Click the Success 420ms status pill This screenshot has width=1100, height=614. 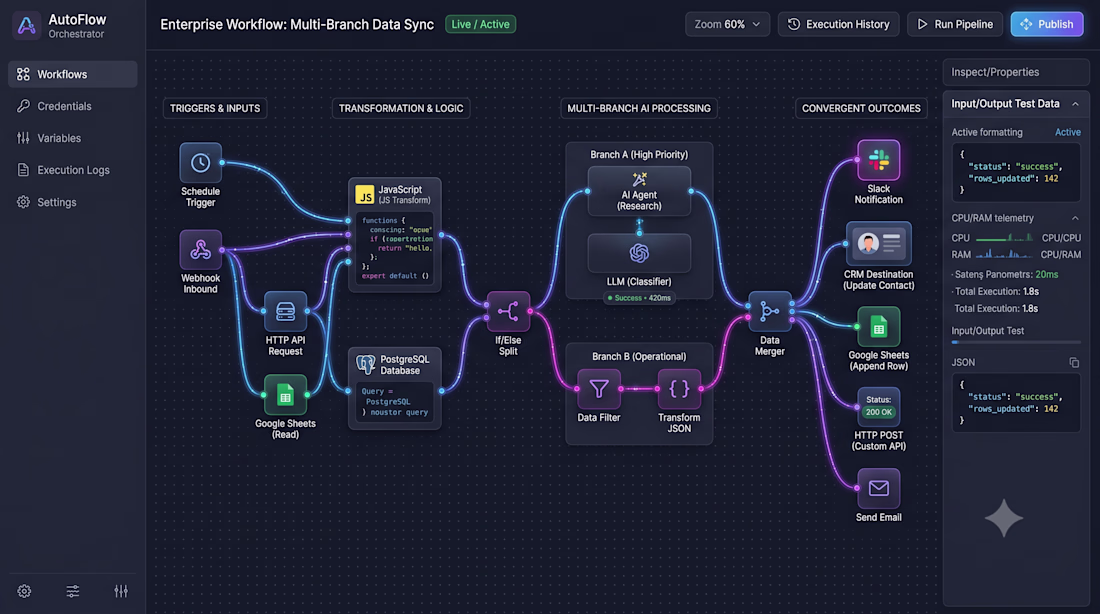(x=639, y=298)
